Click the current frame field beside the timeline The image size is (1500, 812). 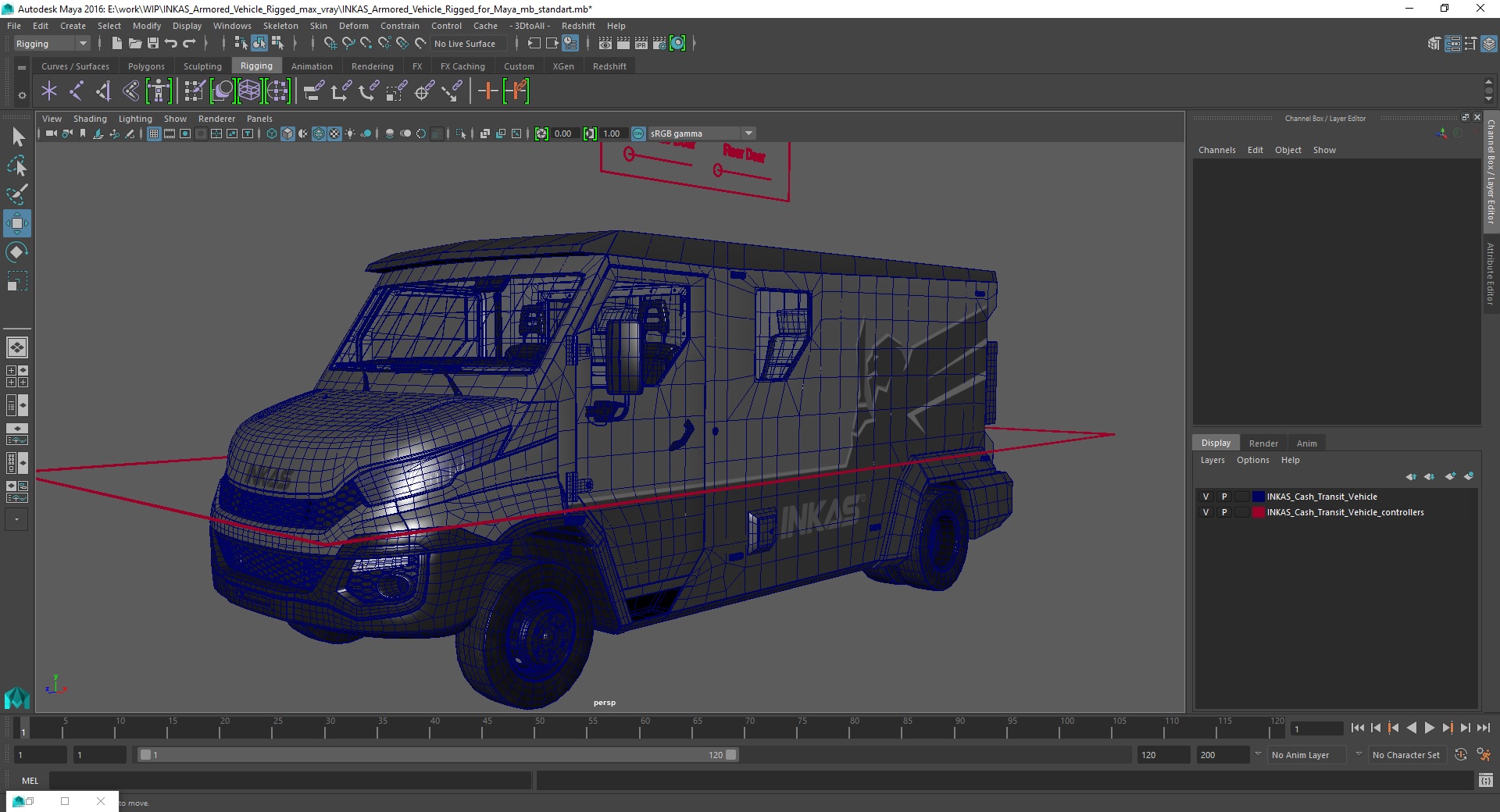point(1317,728)
